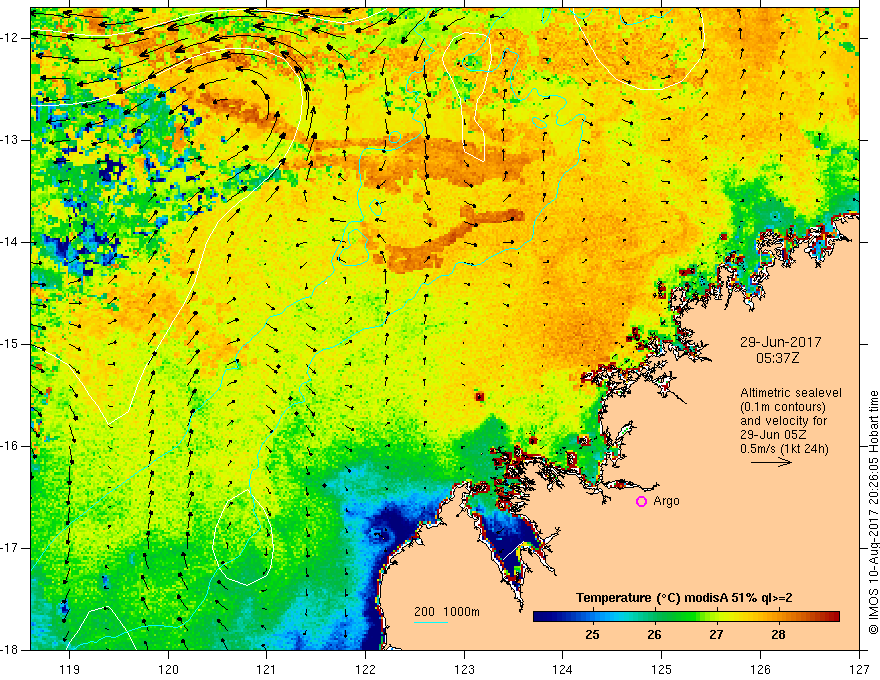The image size is (880, 680).
Task: Click the '28' color bar tick label
Action: [x=778, y=635]
